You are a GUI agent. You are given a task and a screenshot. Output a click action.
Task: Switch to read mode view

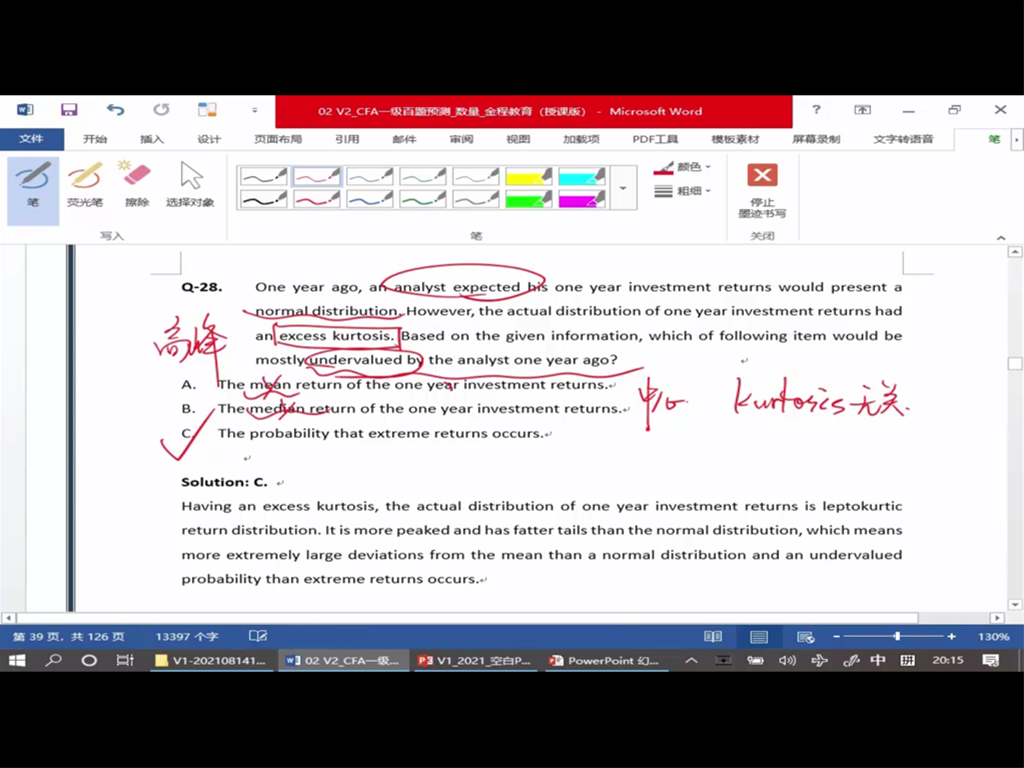[713, 636]
